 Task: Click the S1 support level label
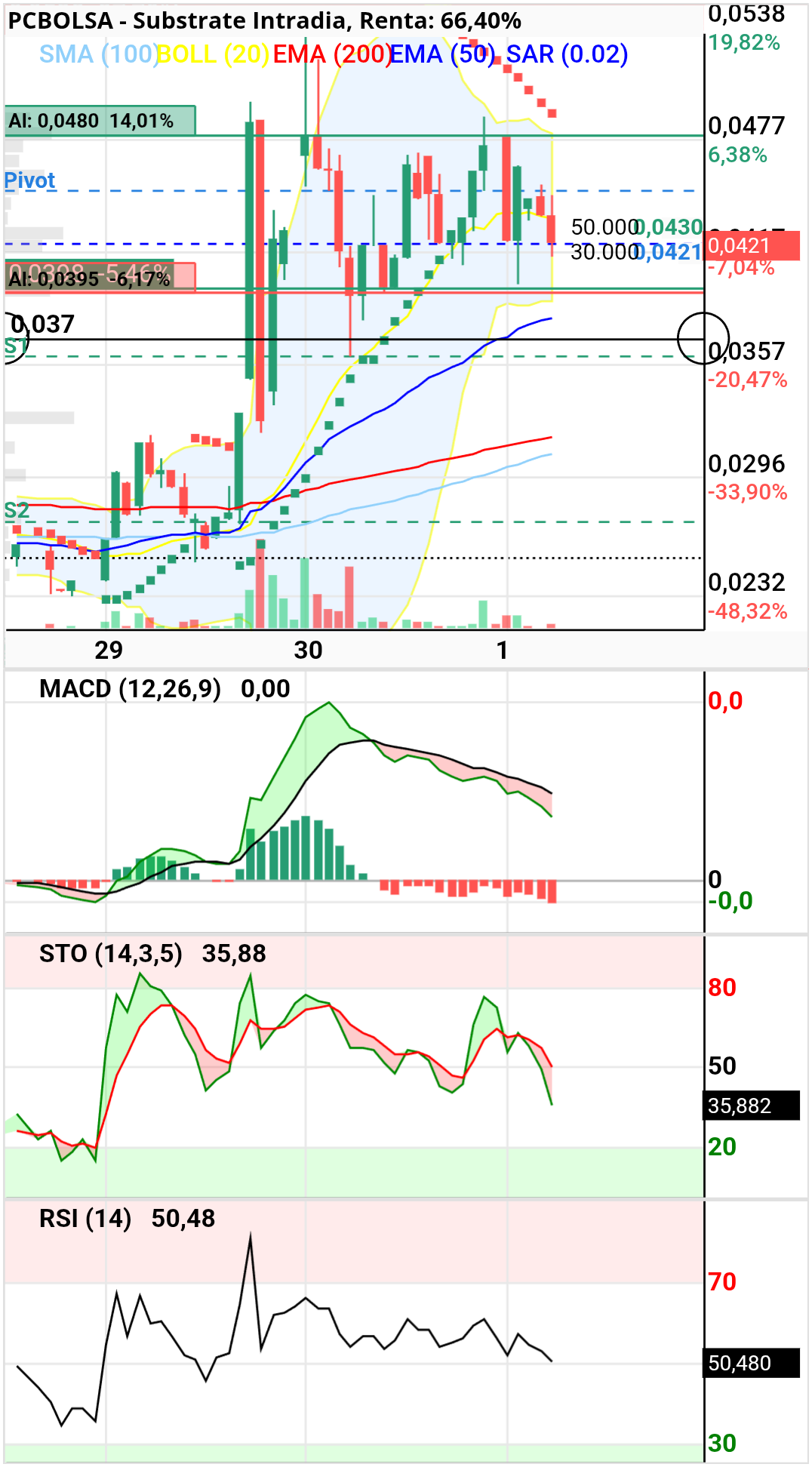point(15,346)
